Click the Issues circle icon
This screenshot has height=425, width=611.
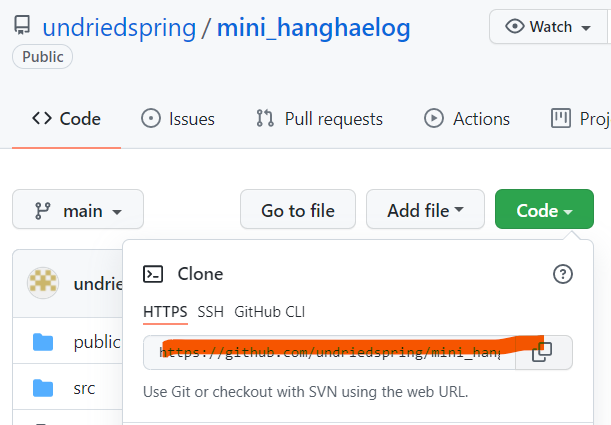coord(151,118)
